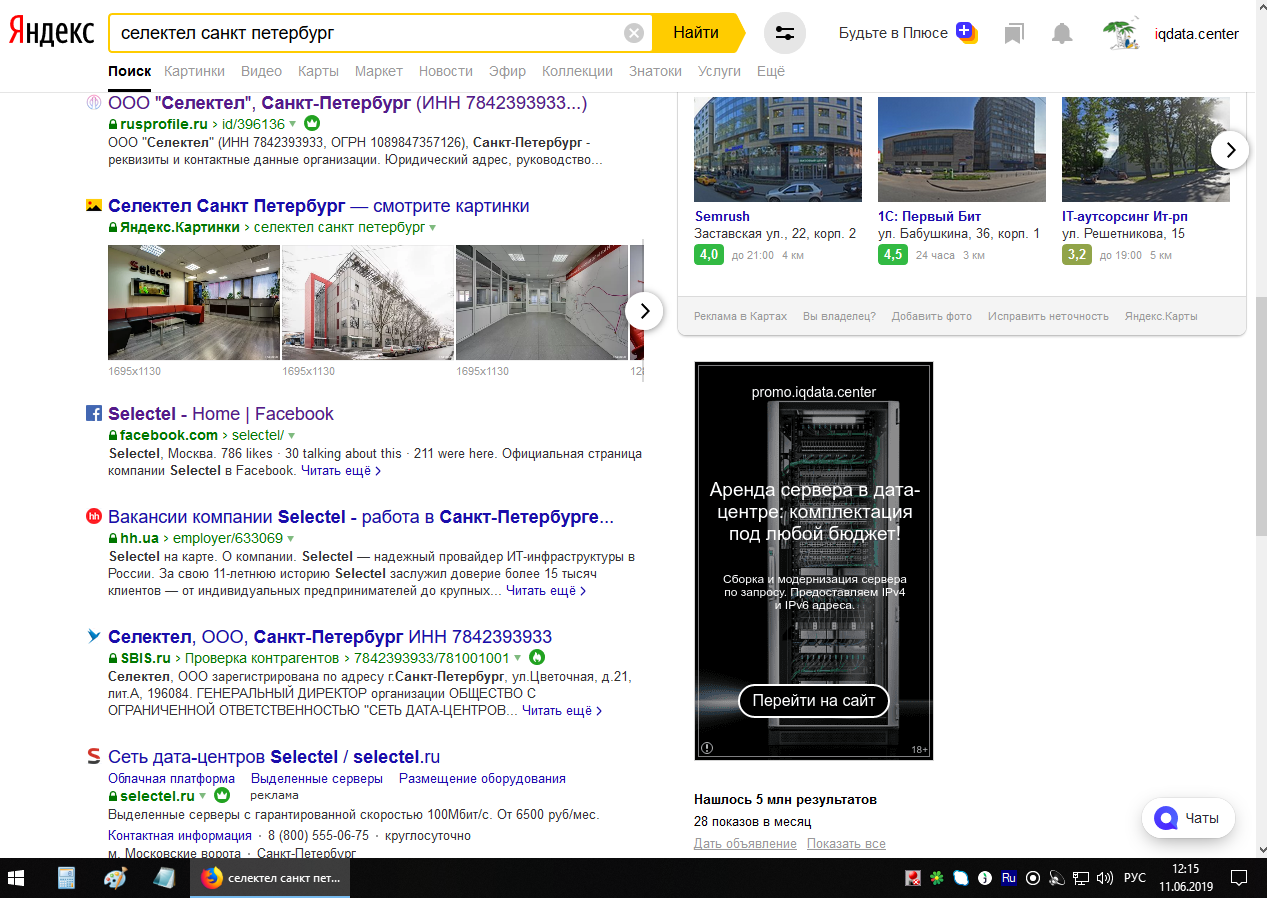
Task: Click the ad info icon on the banner
Action: [707, 748]
